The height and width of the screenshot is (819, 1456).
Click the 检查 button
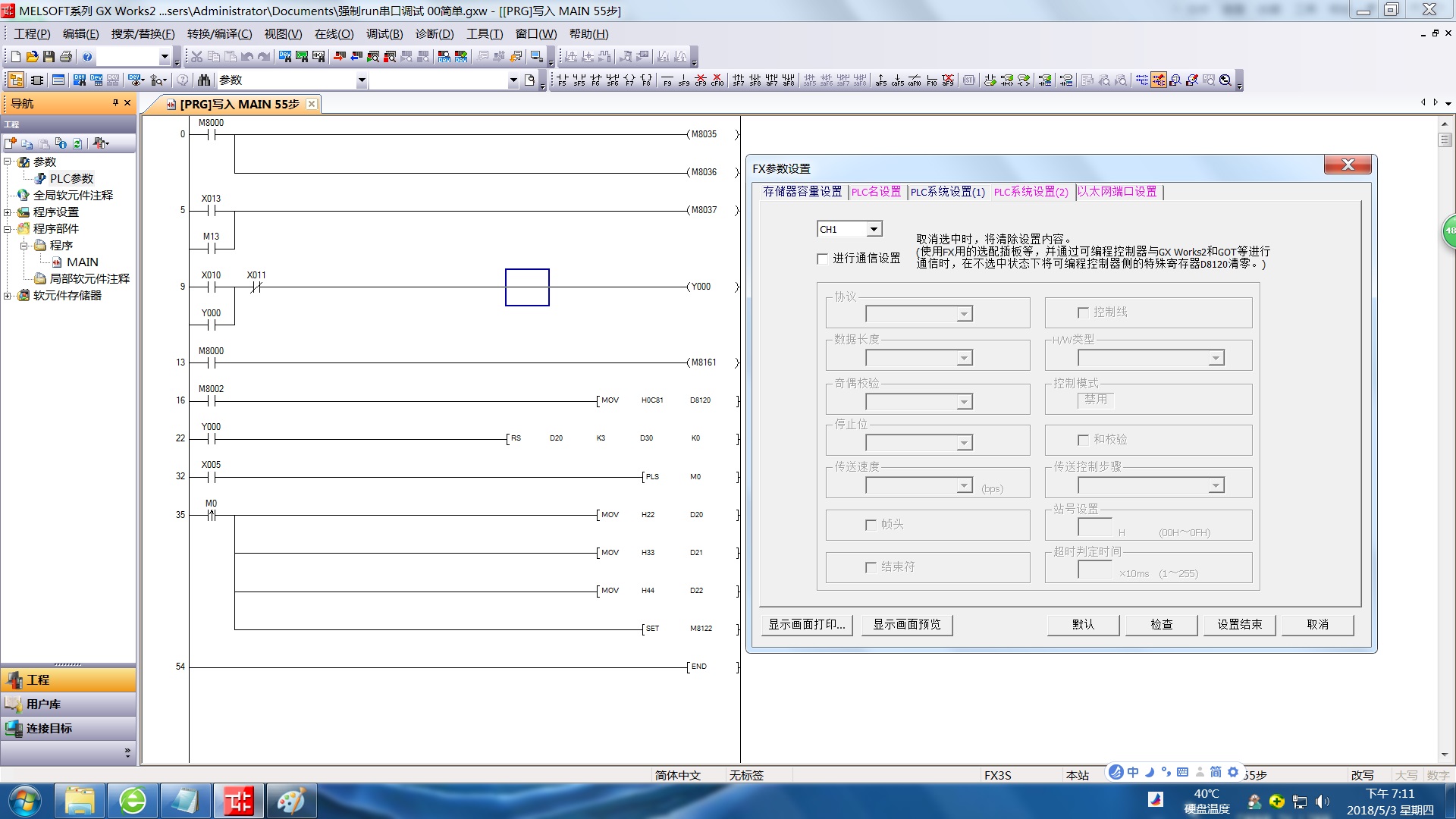point(1161,624)
